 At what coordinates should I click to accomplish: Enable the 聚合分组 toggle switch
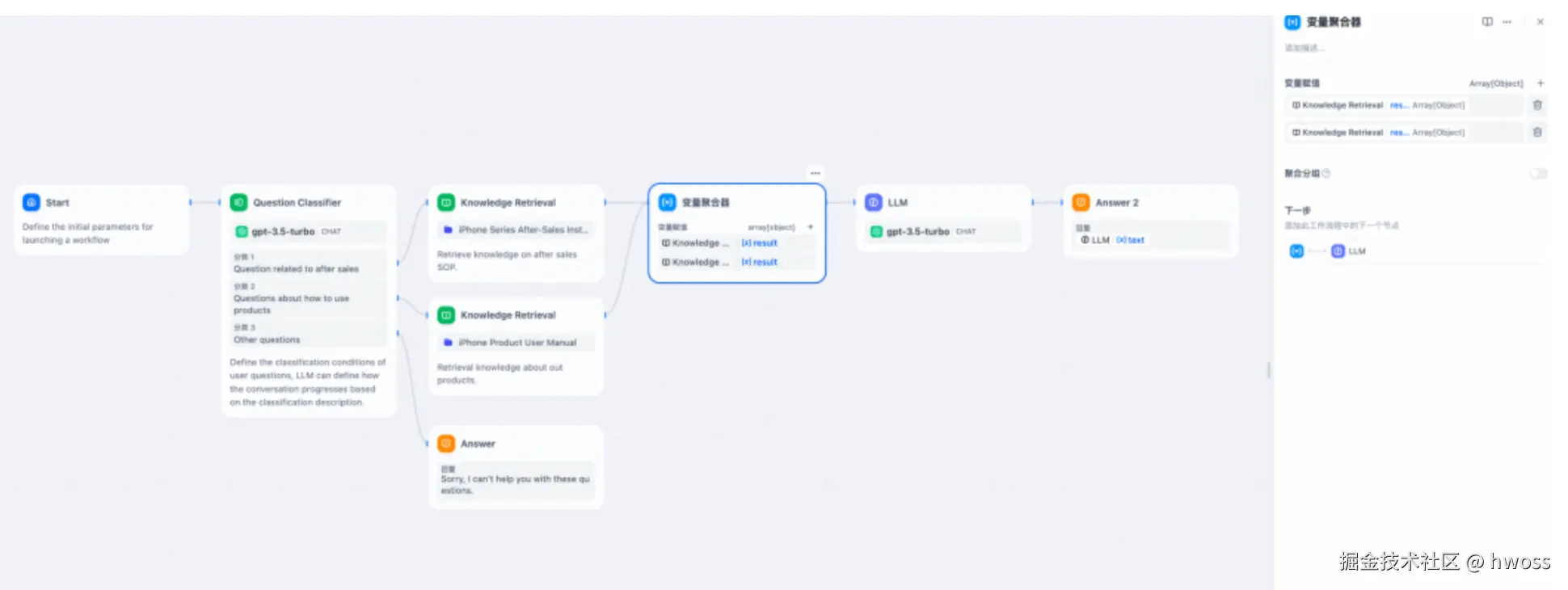click(x=1537, y=174)
